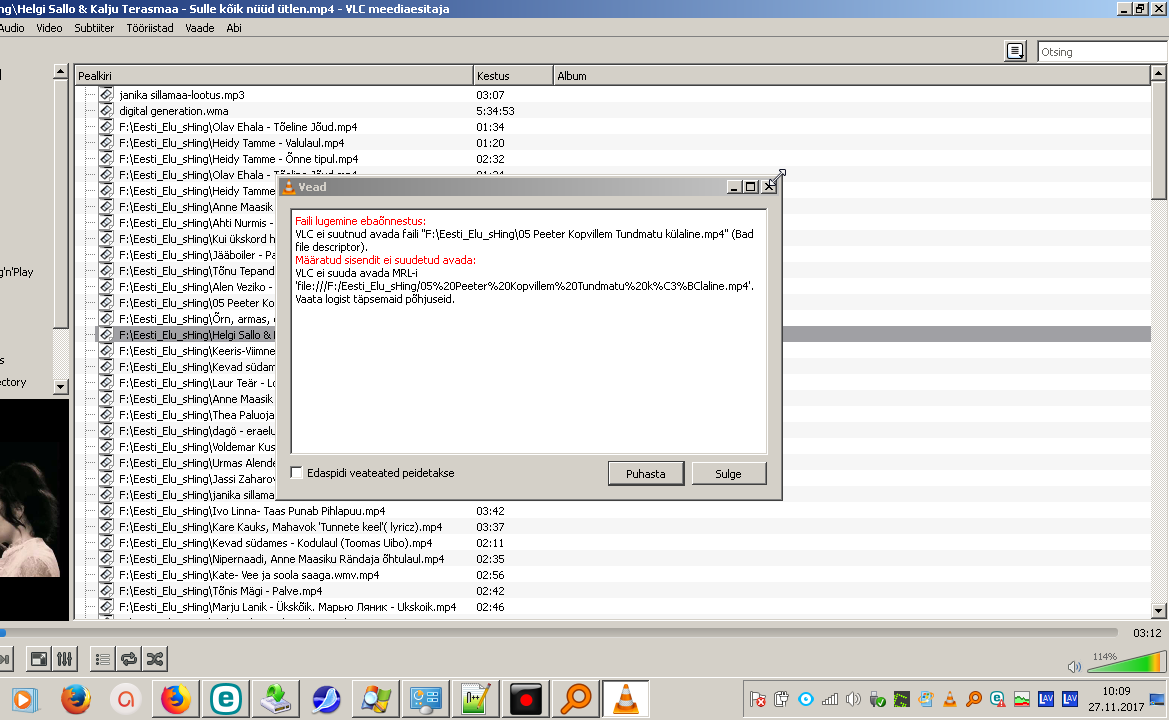Image resolution: width=1169 pixels, height=720 pixels.
Task: Open control panel monitor taskbar button
Action: [x=426, y=700]
